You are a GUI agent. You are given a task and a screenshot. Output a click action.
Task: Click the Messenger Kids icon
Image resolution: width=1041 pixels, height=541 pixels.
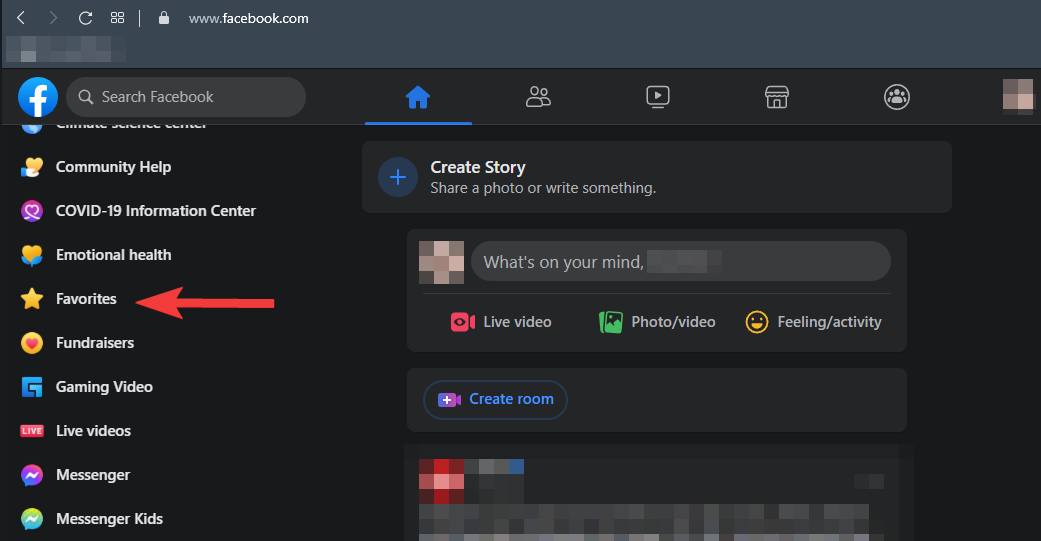(x=32, y=519)
